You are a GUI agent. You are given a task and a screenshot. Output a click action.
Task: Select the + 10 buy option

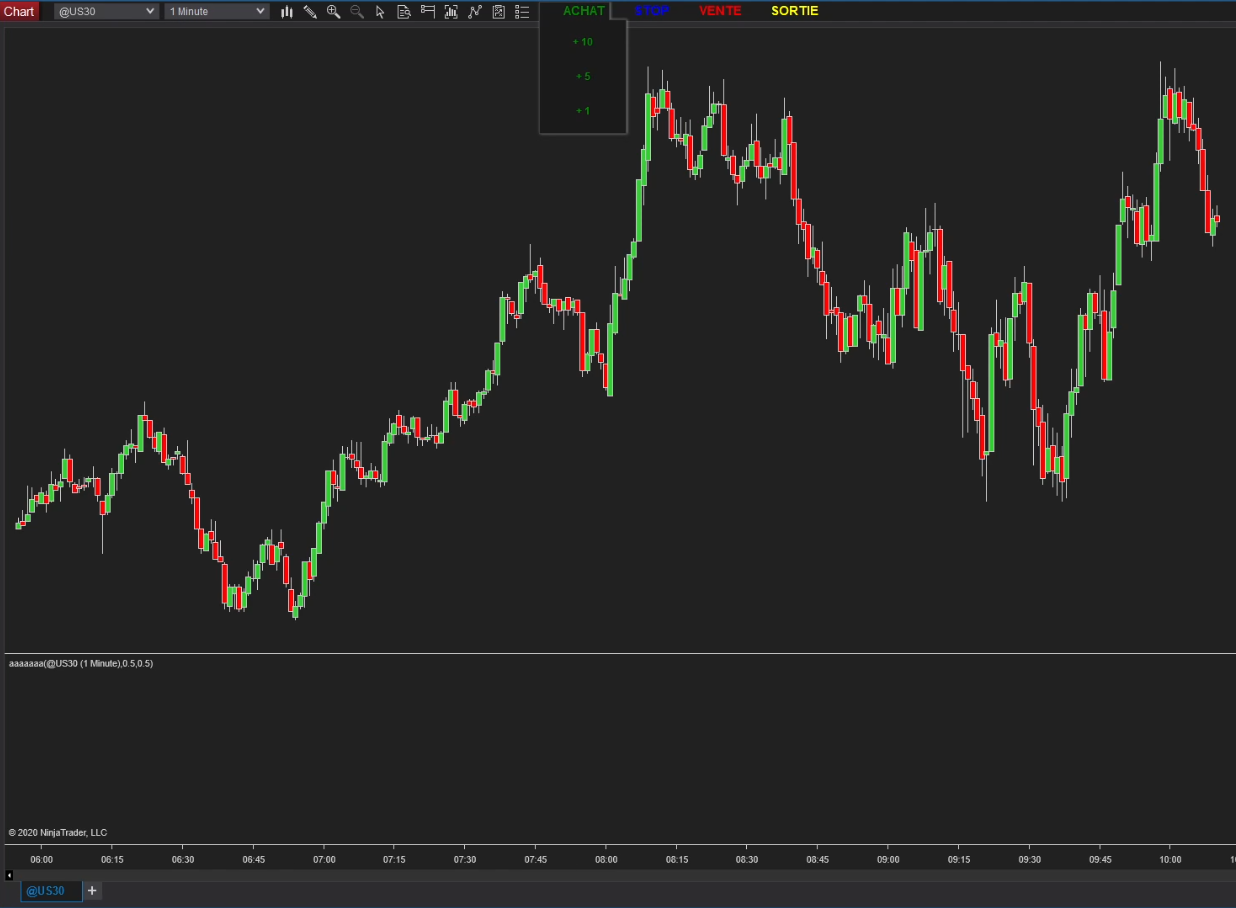[x=583, y=42]
